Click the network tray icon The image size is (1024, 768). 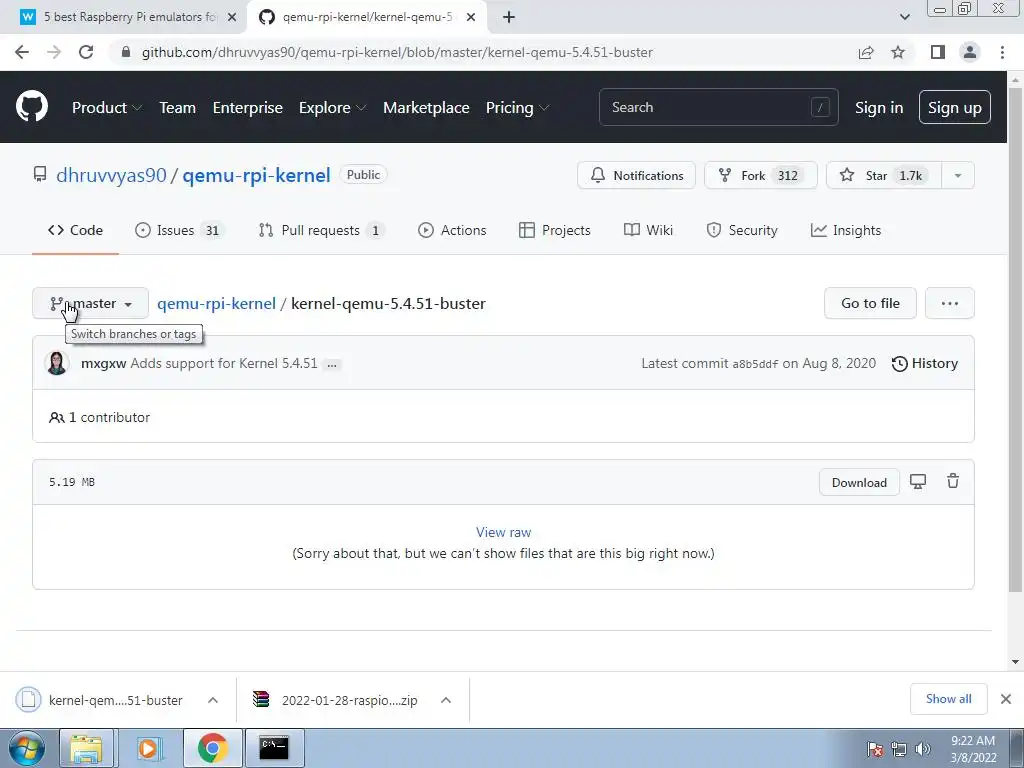click(x=899, y=749)
